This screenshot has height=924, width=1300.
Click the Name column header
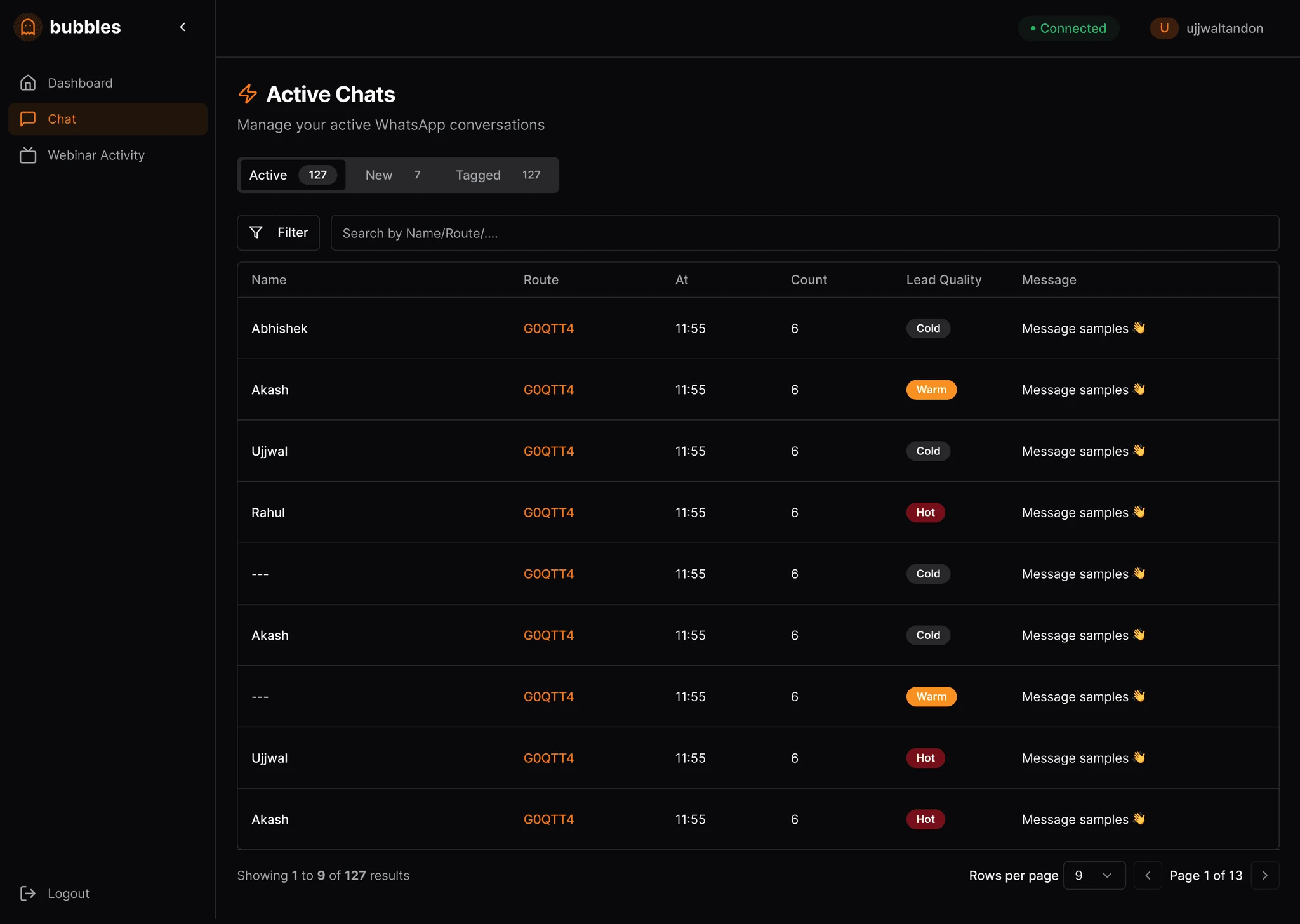(269, 280)
